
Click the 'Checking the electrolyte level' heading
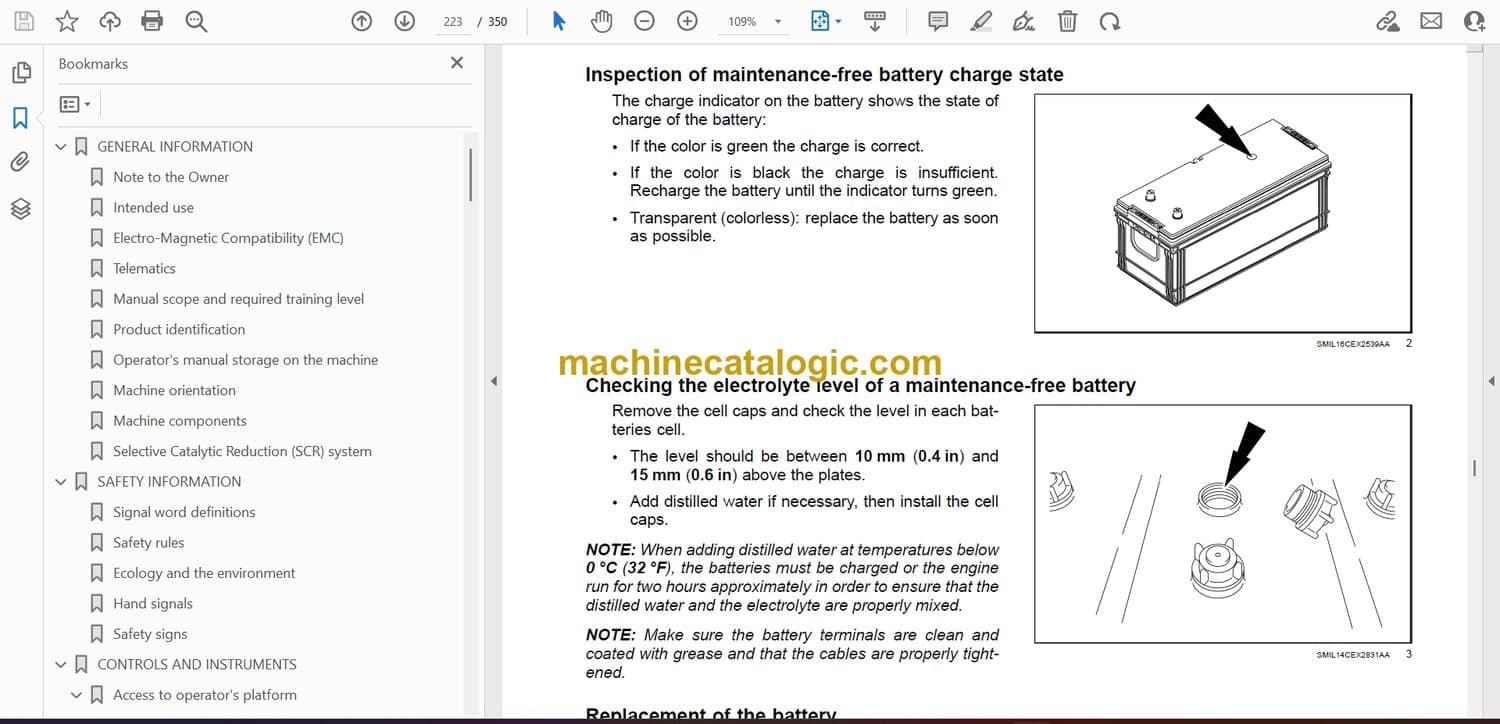tap(860, 386)
